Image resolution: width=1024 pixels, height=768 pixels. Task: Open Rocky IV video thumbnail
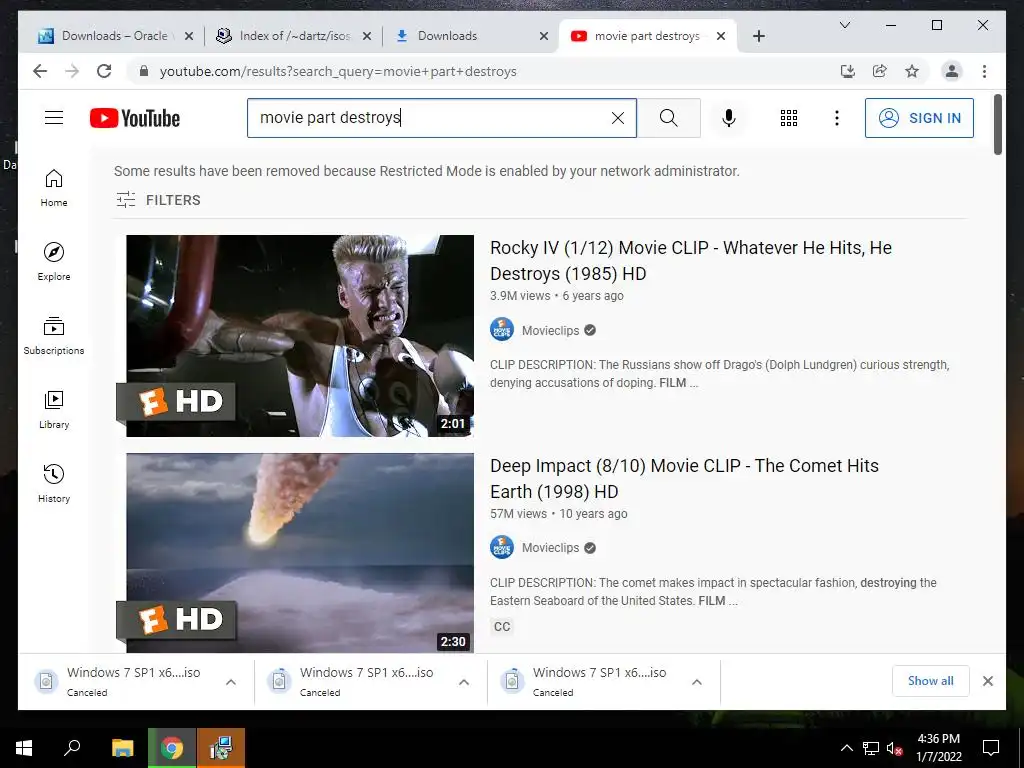point(300,336)
